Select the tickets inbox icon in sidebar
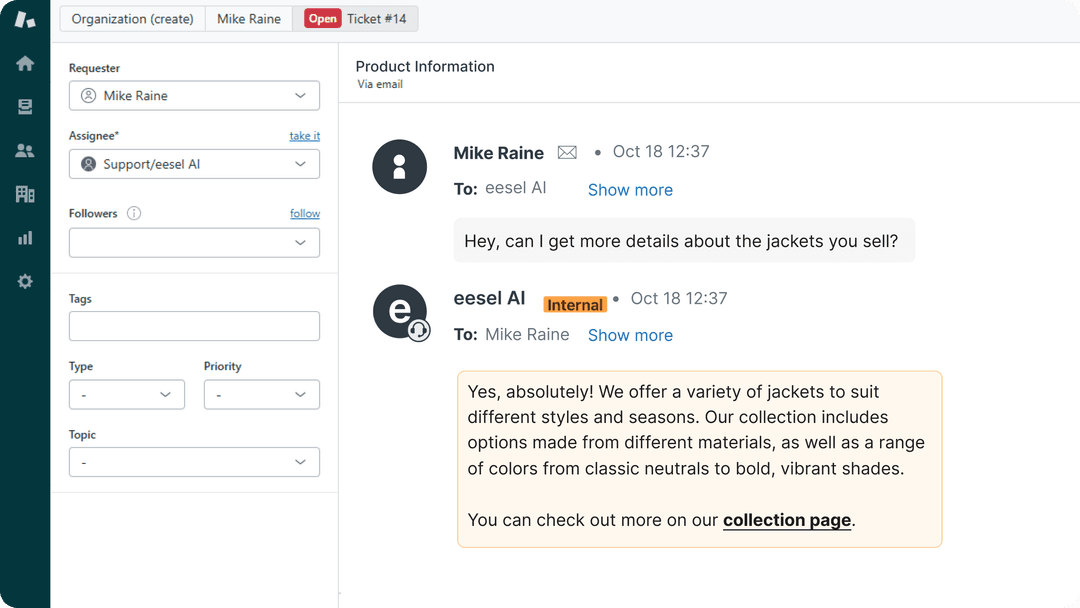The height and width of the screenshot is (608, 1080). pyautogui.click(x=24, y=106)
